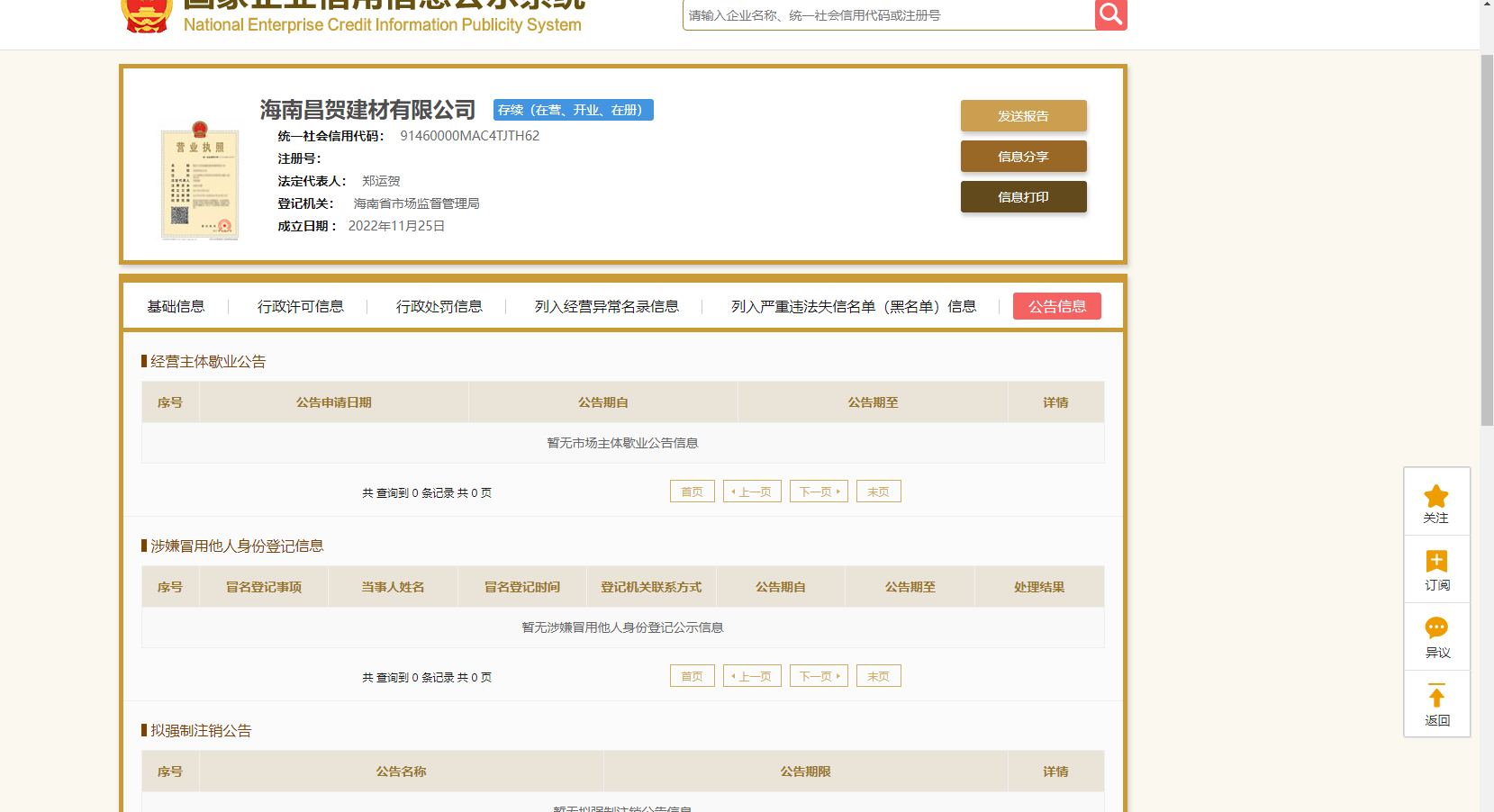Click 首页 in 涉嫌冒用他人身份登记信息 pagination
Screen dimensions: 1494x812
tap(693, 676)
